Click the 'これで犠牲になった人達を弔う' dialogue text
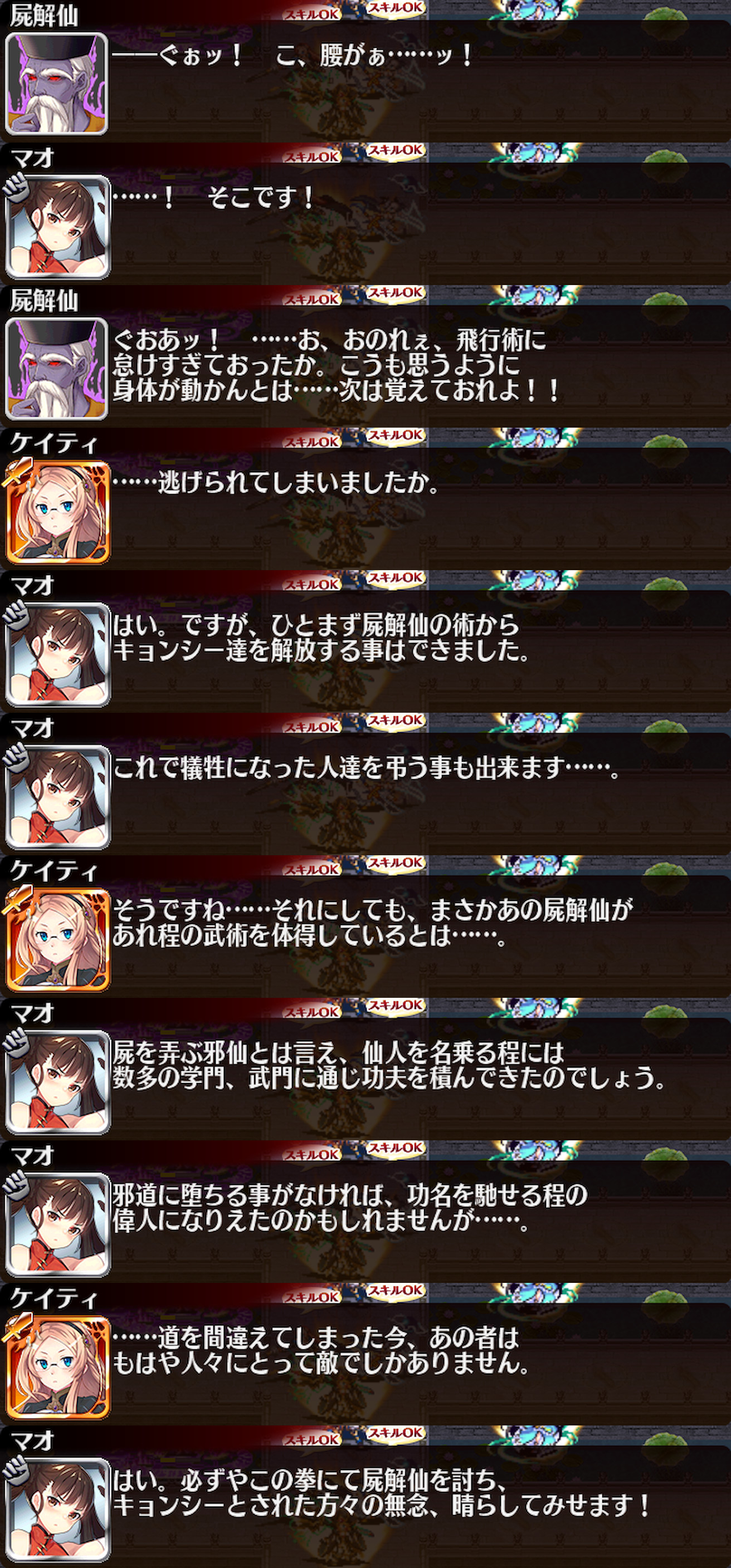This screenshot has width=731, height=1568. click(x=367, y=767)
